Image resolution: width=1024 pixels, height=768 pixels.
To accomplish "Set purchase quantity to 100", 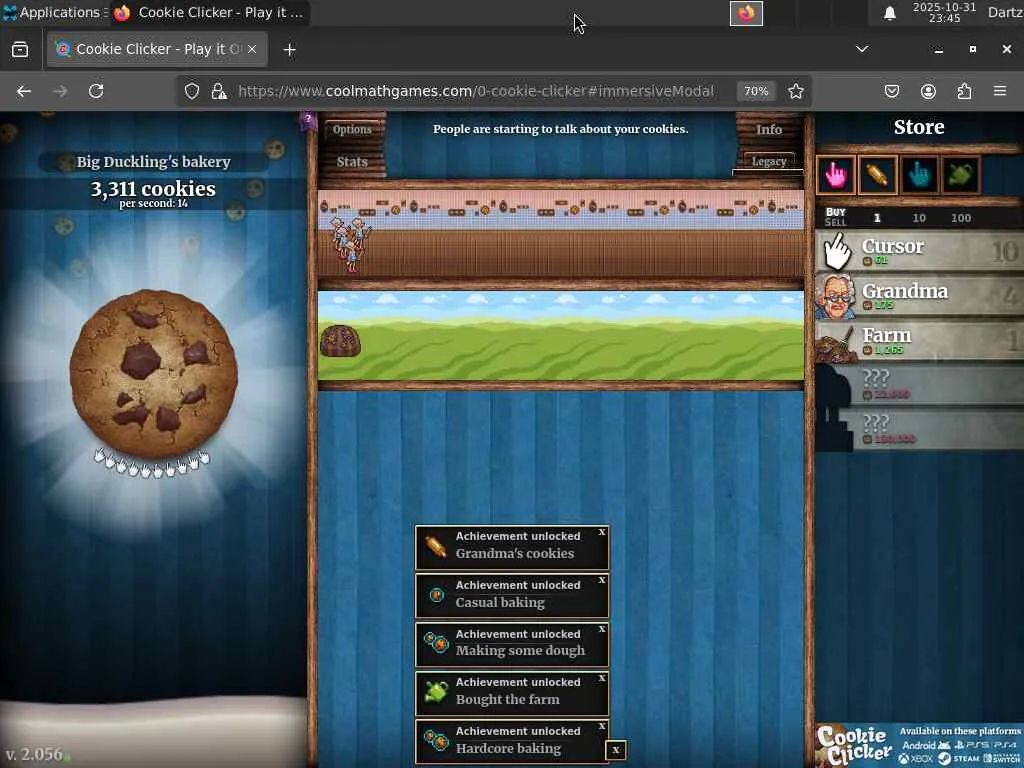I will 961,217.
